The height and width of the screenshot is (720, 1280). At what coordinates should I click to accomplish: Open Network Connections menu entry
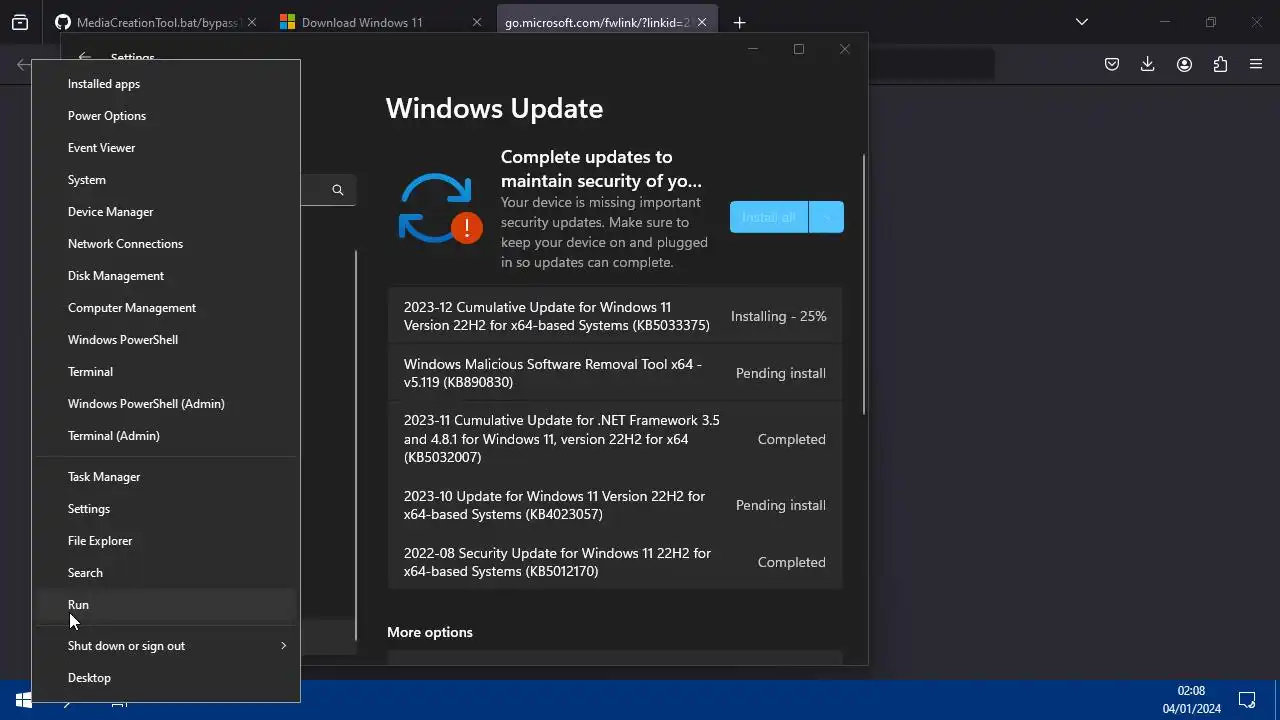click(166, 244)
